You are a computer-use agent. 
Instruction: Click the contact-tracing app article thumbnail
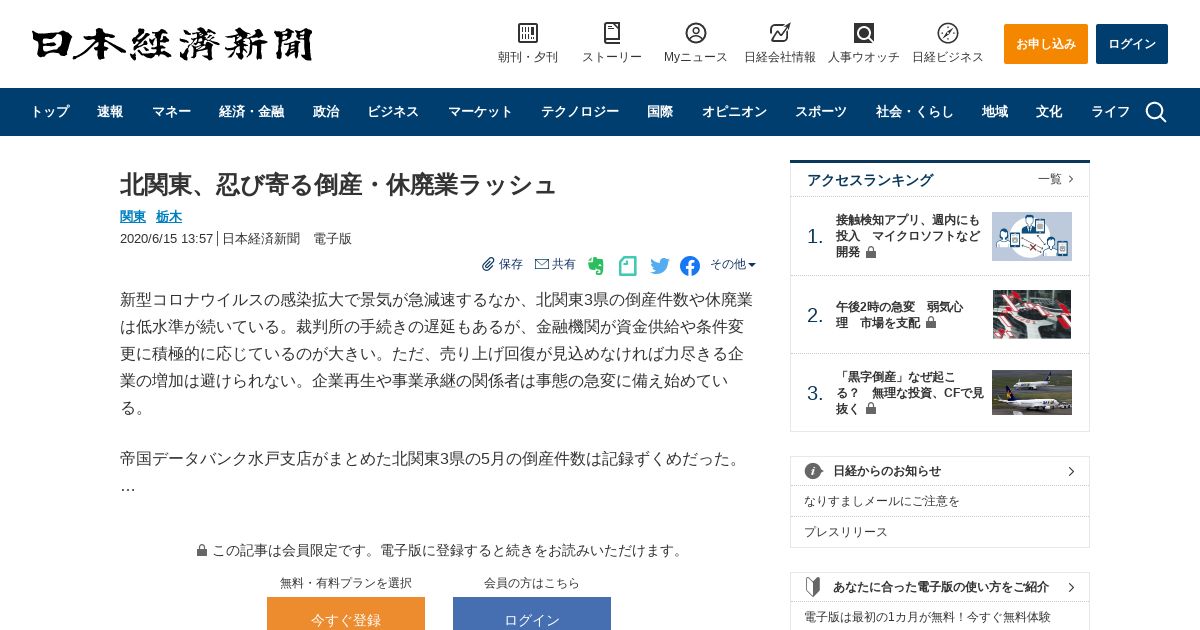[x=1032, y=236]
